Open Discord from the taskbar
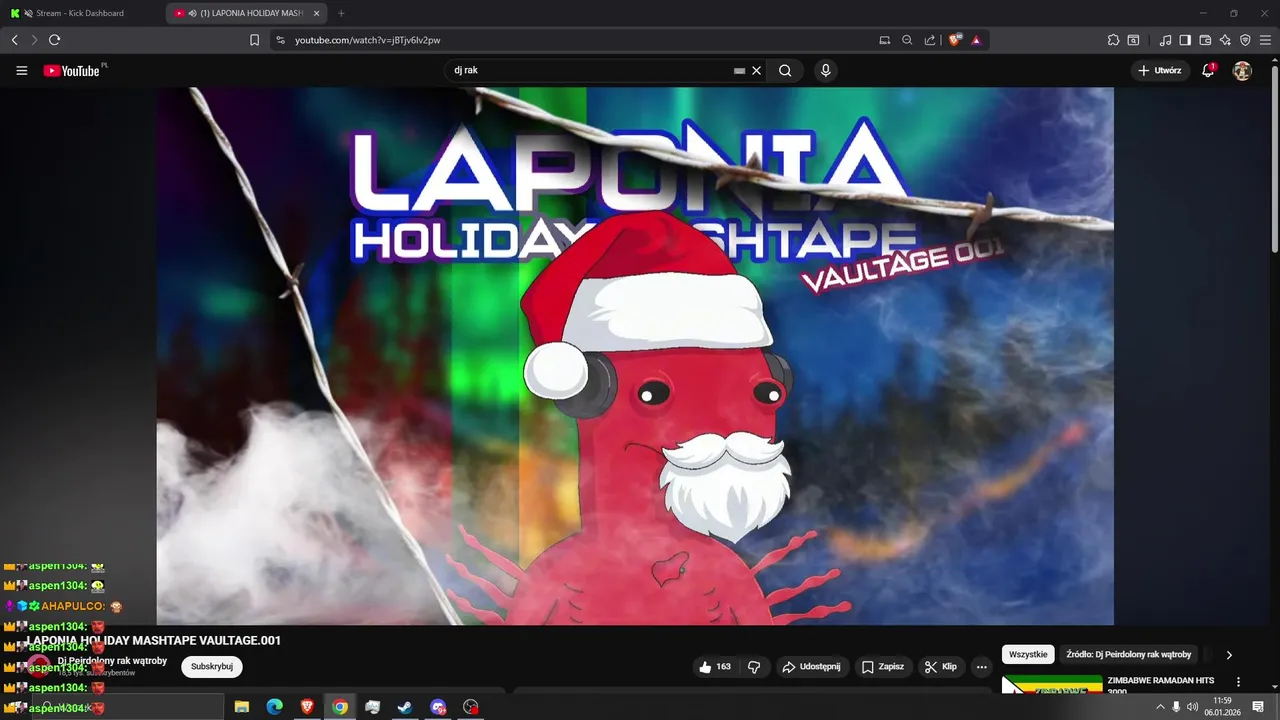The image size is (1280, 720). [x=438, y=707]
